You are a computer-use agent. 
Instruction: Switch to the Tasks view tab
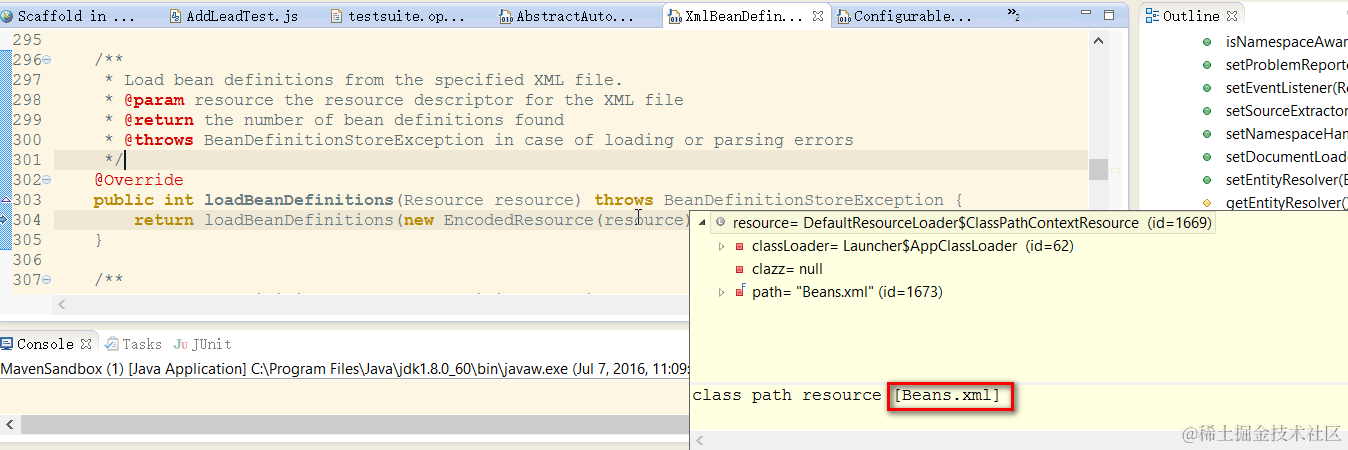pyautogui.click(x=134, y=343)
